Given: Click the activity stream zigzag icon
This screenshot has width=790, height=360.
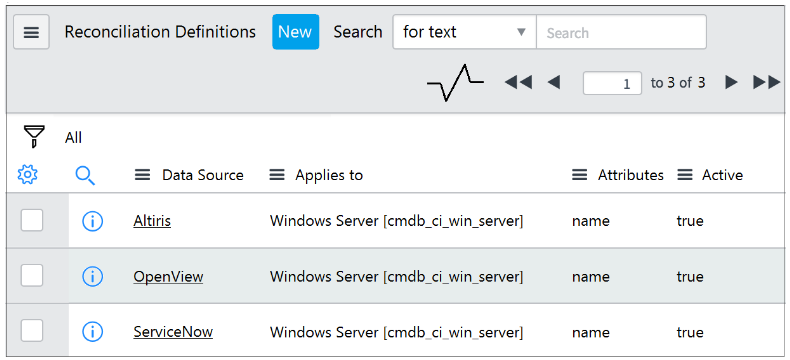Looking at the screenshot, I should click(455, 83).
